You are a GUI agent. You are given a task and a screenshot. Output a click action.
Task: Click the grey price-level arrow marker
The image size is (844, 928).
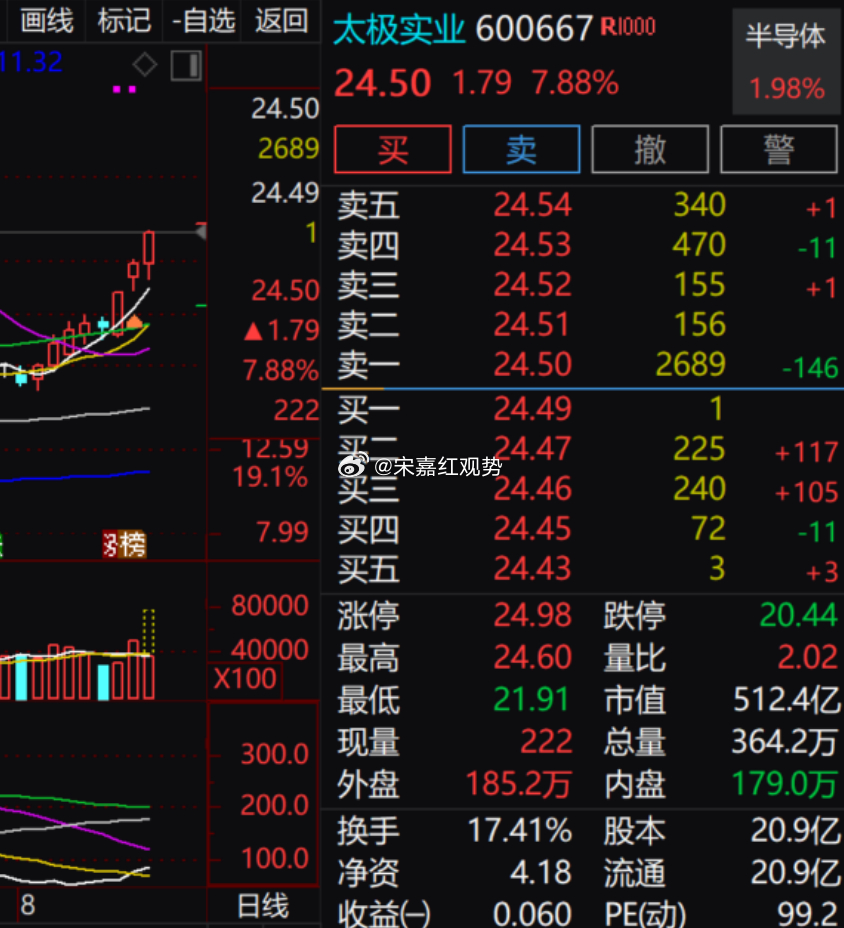201,231
